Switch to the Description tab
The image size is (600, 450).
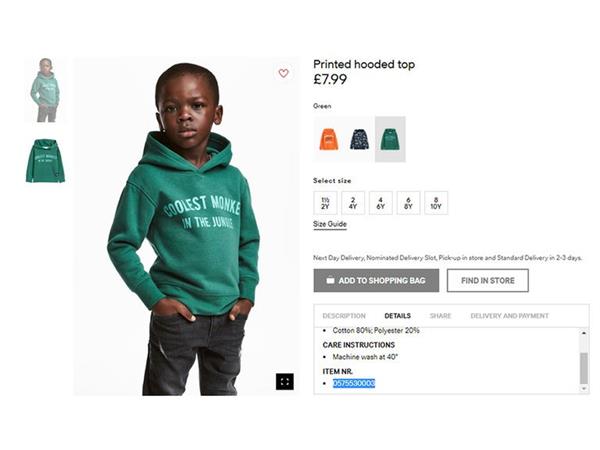[344, 316]
